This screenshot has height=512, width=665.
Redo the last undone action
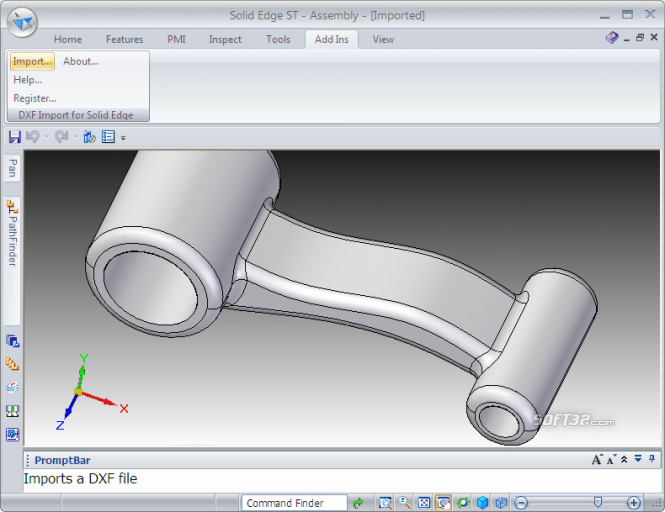point(61,137)
